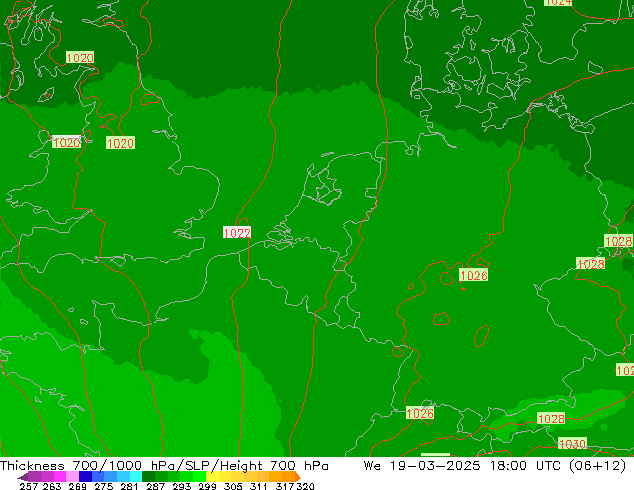The height and width of the screenshot is (490, 634).
Task: Click legend value 320
Action: click(305, 486)
